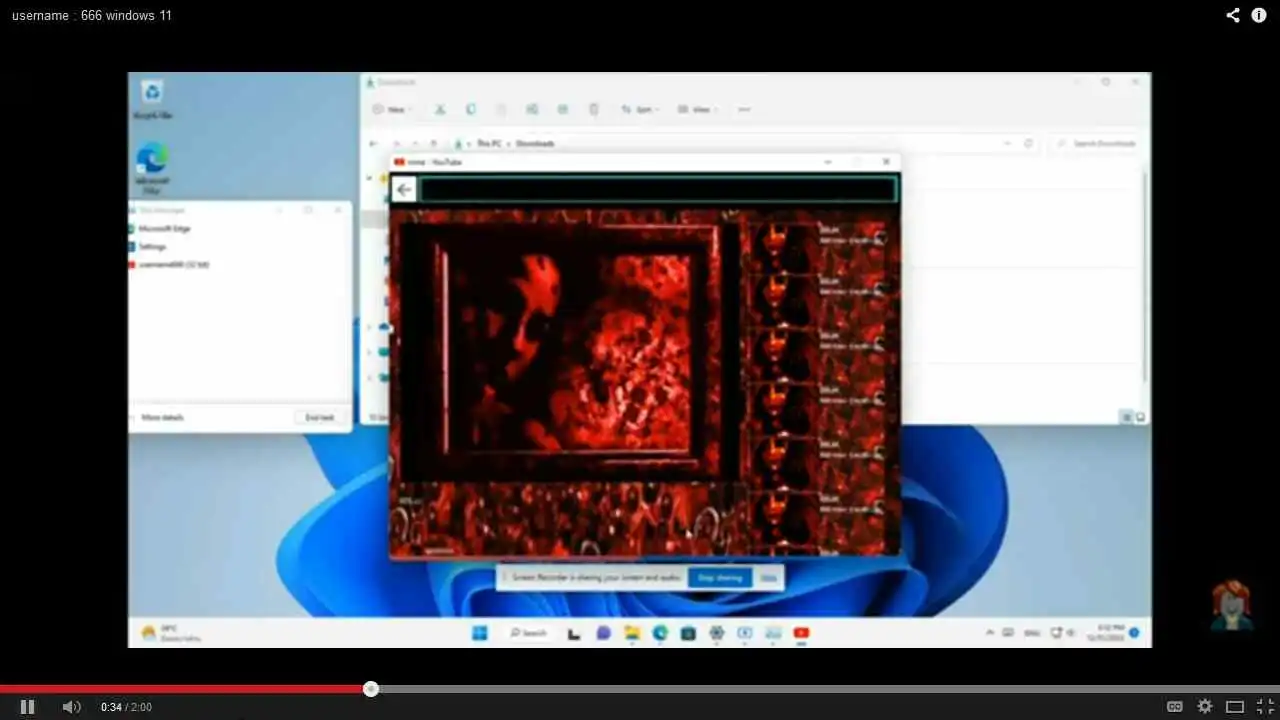Switch Explorer to details view toggle

click(x=1127, y=417)
